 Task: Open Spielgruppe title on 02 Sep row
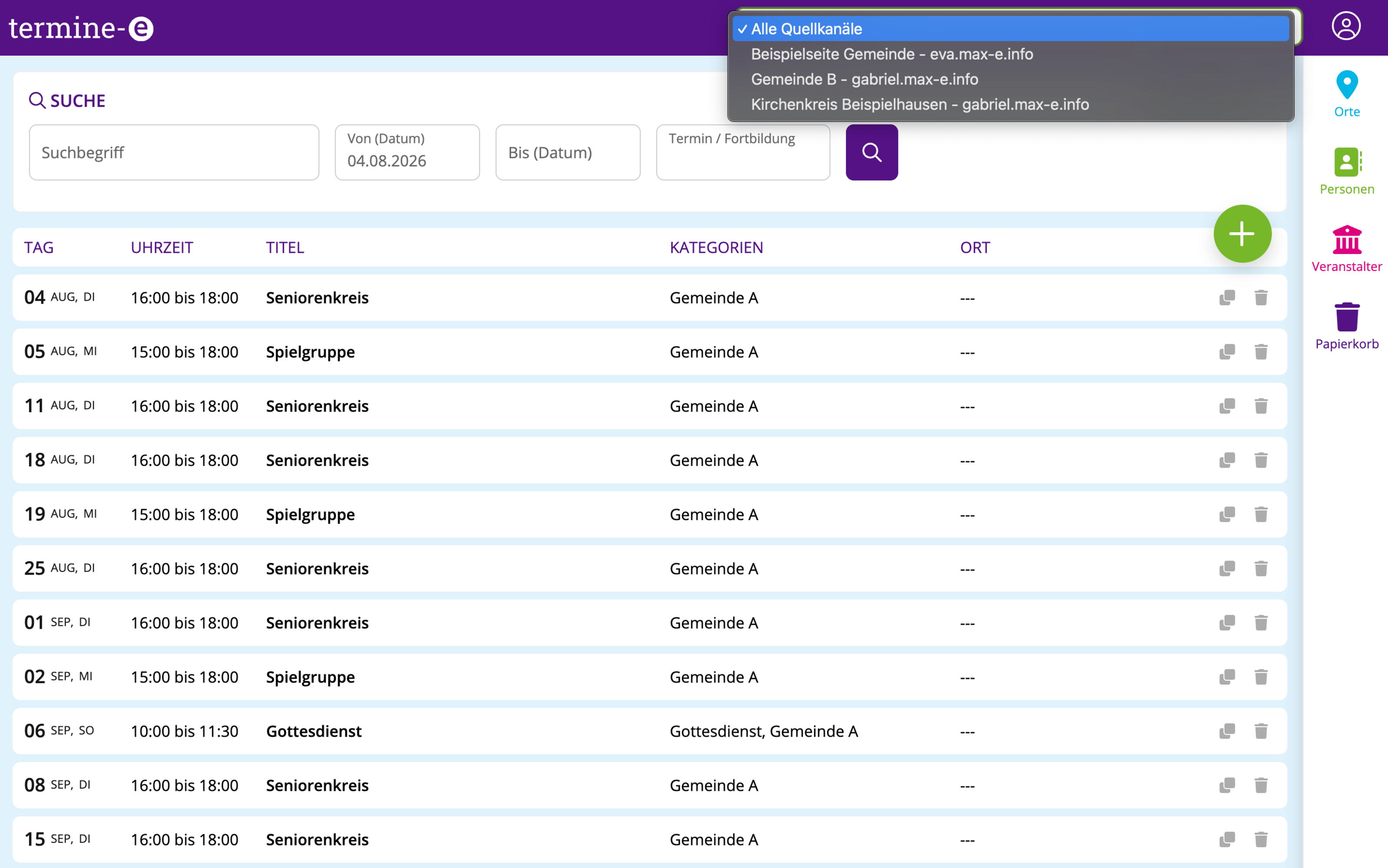310,677
